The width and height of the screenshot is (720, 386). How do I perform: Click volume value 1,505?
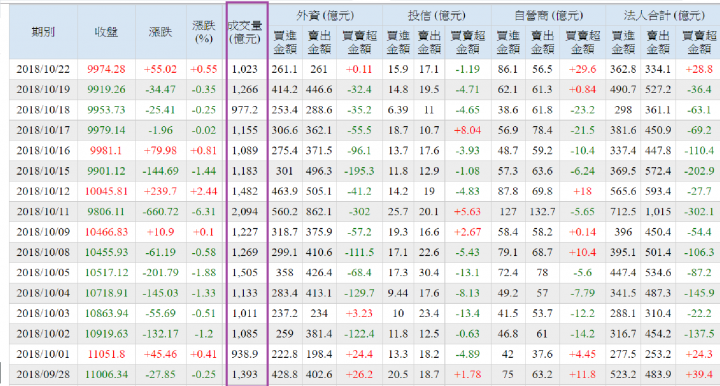pos(245,273)
